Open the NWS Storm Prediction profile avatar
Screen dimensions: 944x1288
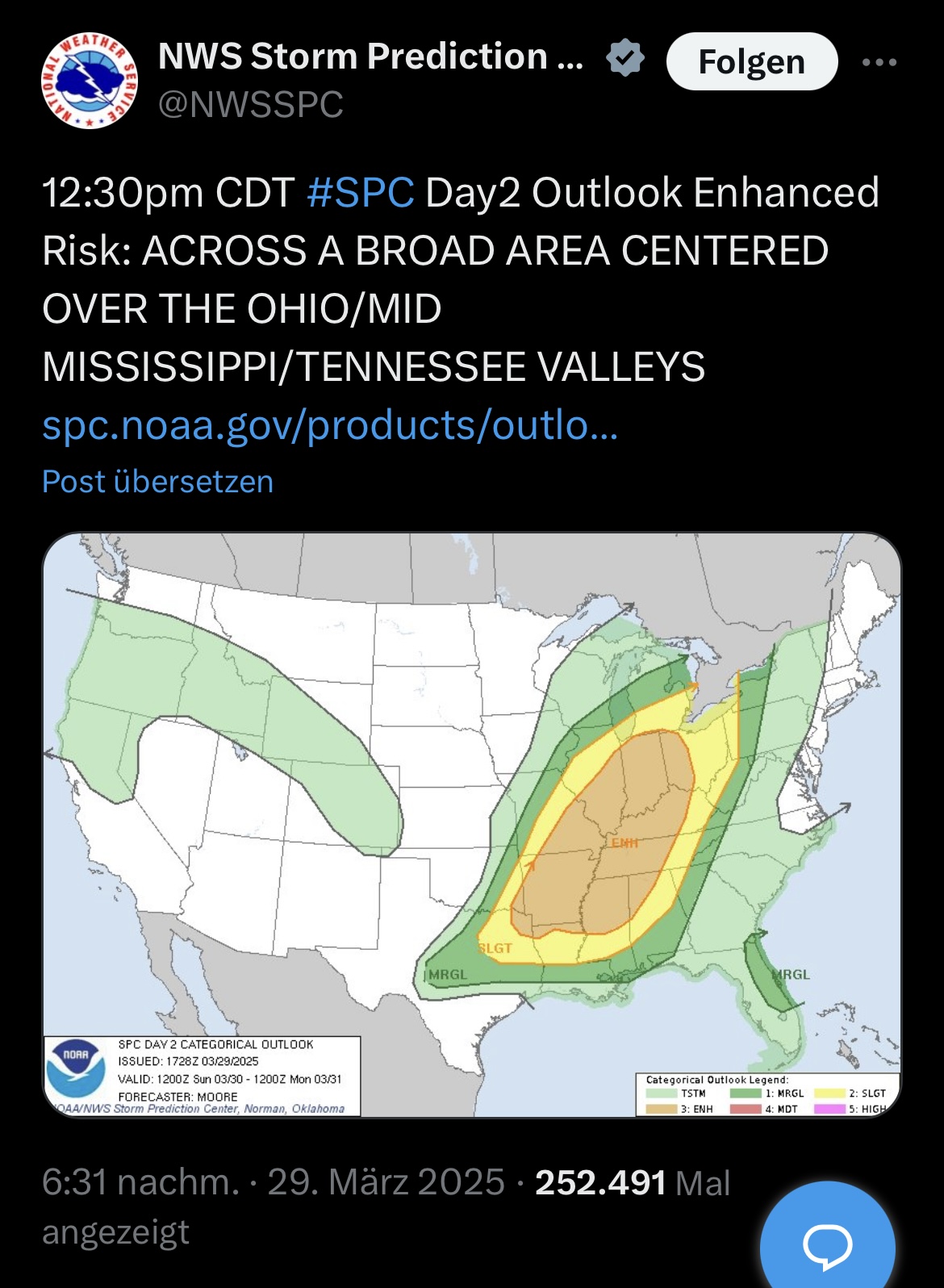90,81
